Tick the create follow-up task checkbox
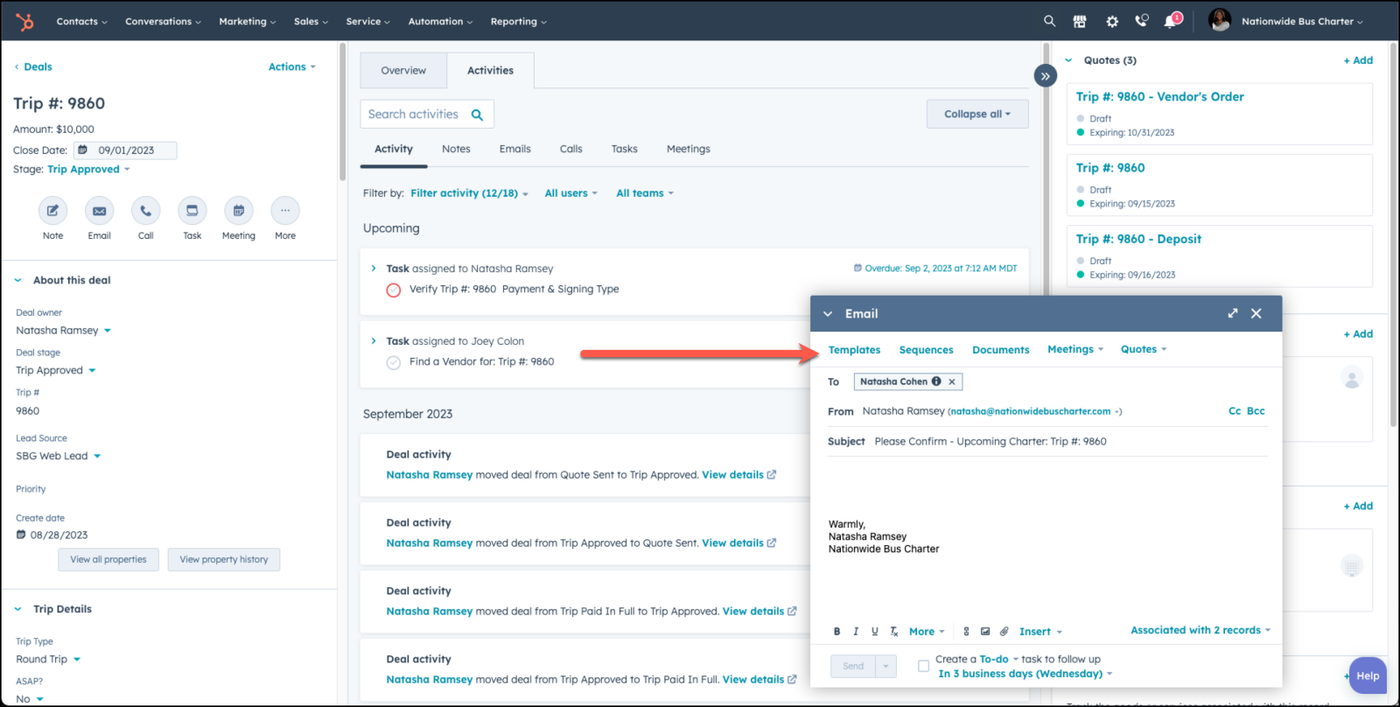 click(923, 666)
